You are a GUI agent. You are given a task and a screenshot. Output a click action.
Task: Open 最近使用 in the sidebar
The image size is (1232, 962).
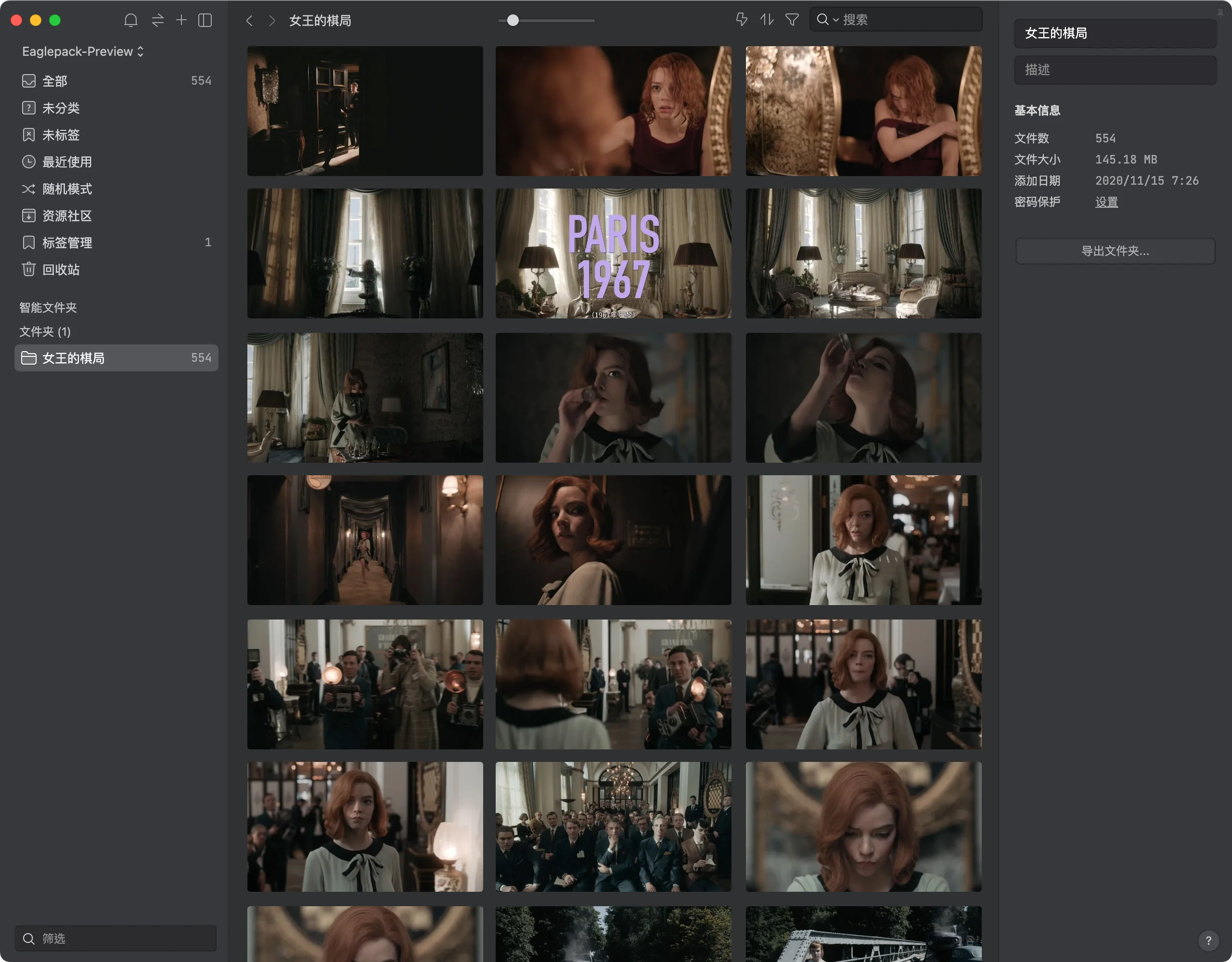(116, 162)
